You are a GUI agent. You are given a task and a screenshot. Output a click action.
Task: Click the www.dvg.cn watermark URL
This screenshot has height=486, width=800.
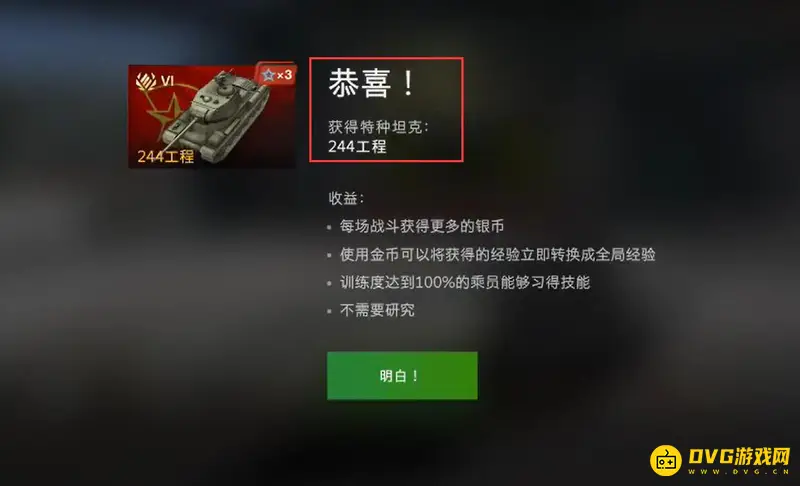click(x=739, y=472)
